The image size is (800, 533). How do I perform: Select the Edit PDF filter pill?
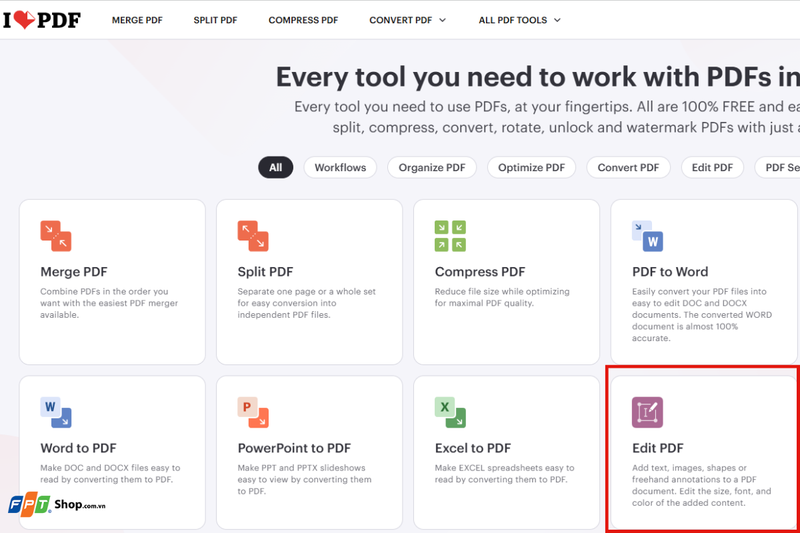coord(712,167)
